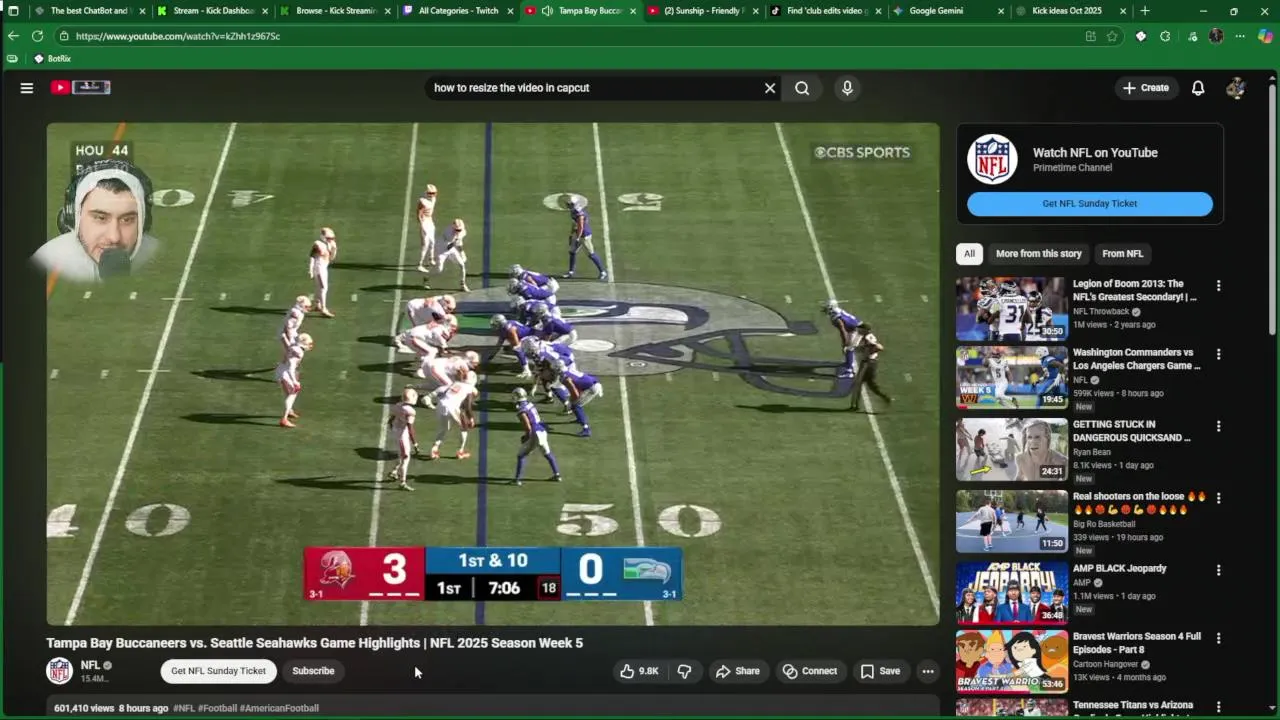
Task: Click the #AmericanFootball hashtag link
Action: [279, 708]
